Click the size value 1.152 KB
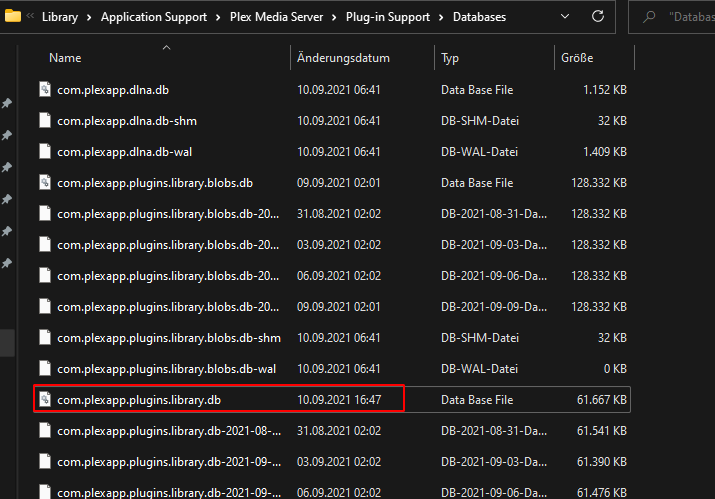 pyautogui.click(x=605, y=90)
